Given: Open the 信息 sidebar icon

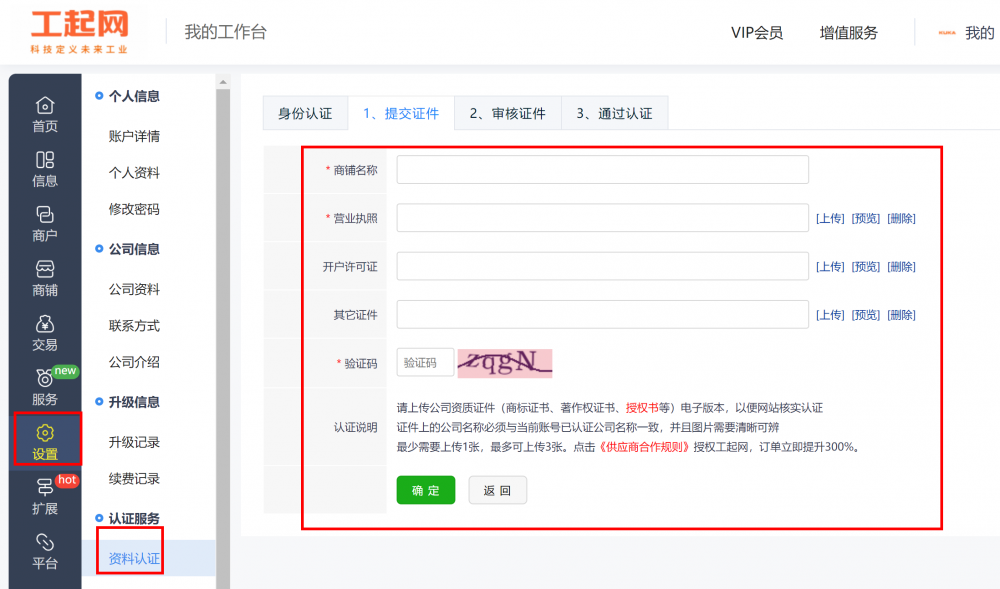Looking at the screenshot, I should 45,169.
